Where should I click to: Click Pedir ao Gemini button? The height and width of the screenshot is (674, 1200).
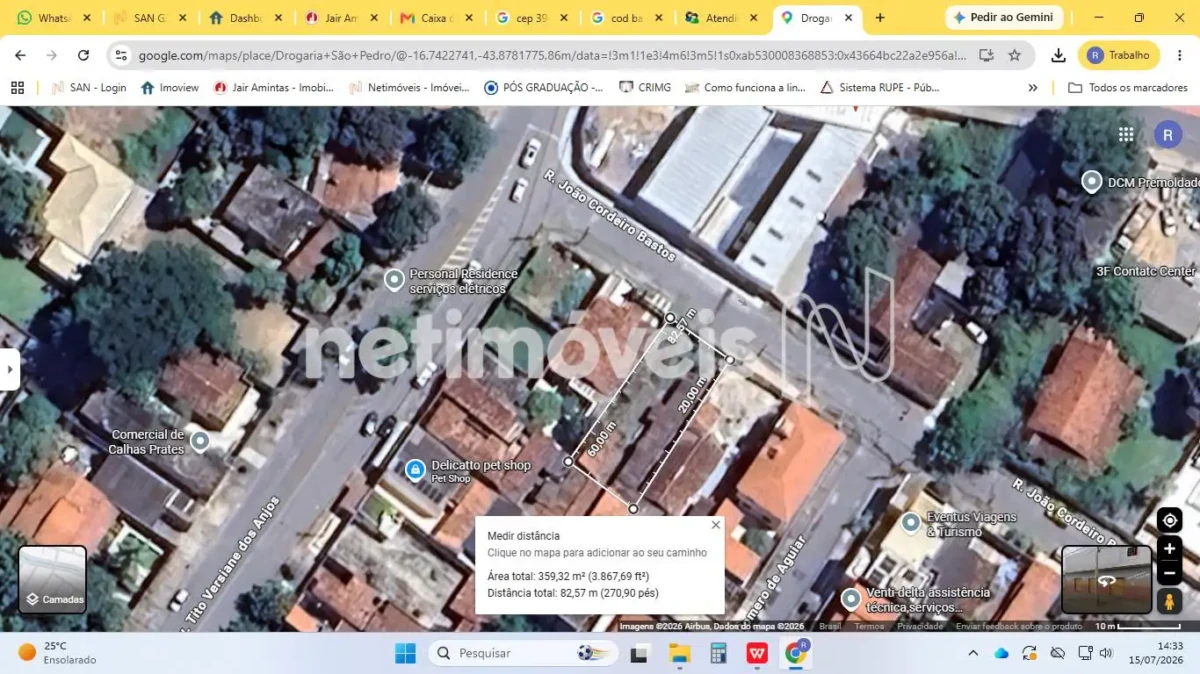(1003, 17)
